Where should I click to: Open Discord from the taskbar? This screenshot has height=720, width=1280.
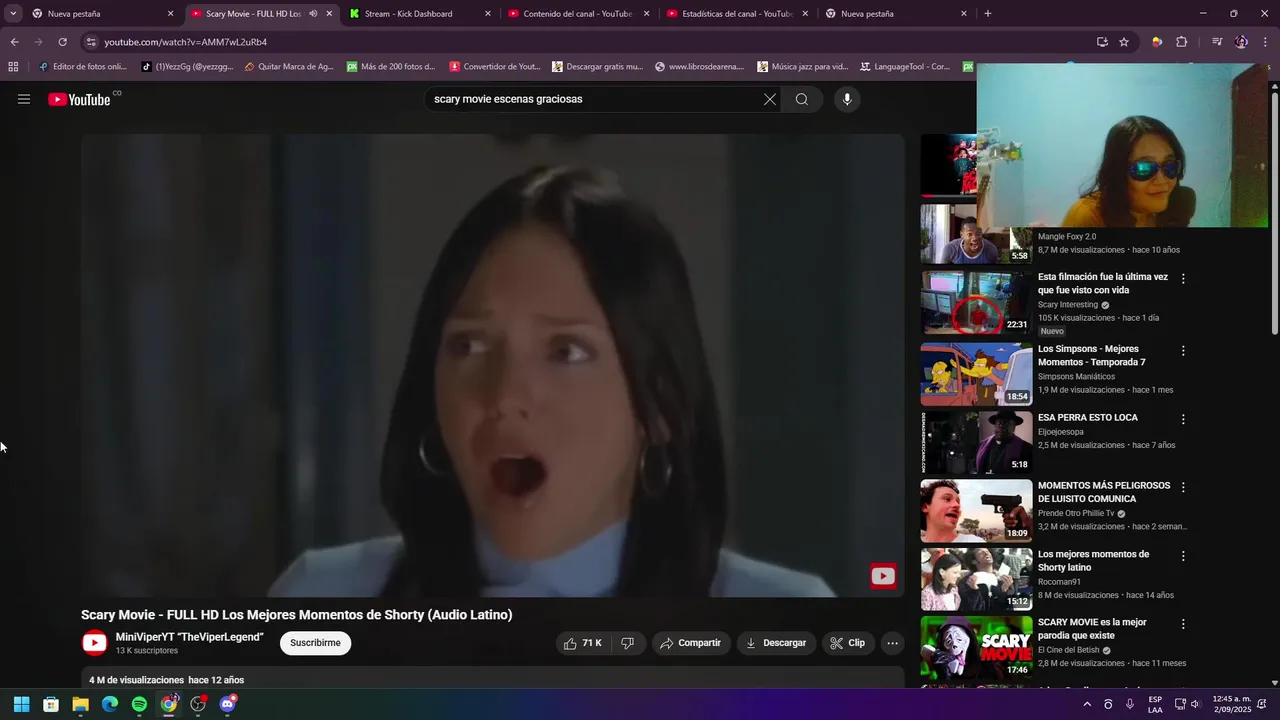[x=227, y=704]
